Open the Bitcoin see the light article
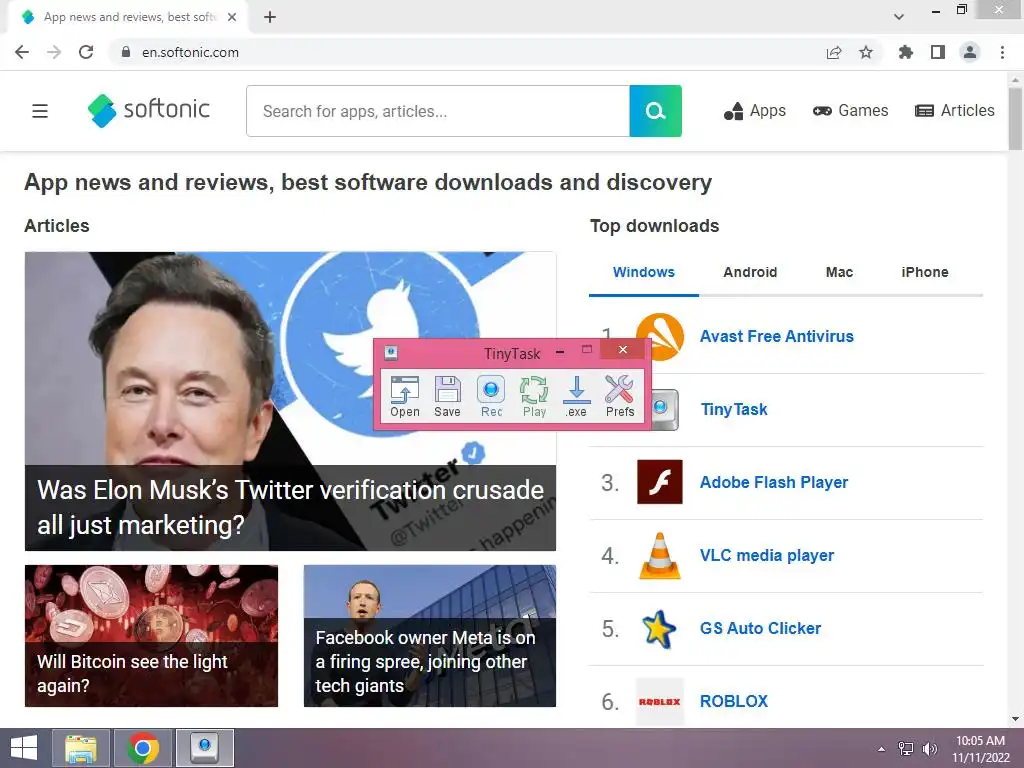Screen dimensions: 1024x768 point(152,635)
